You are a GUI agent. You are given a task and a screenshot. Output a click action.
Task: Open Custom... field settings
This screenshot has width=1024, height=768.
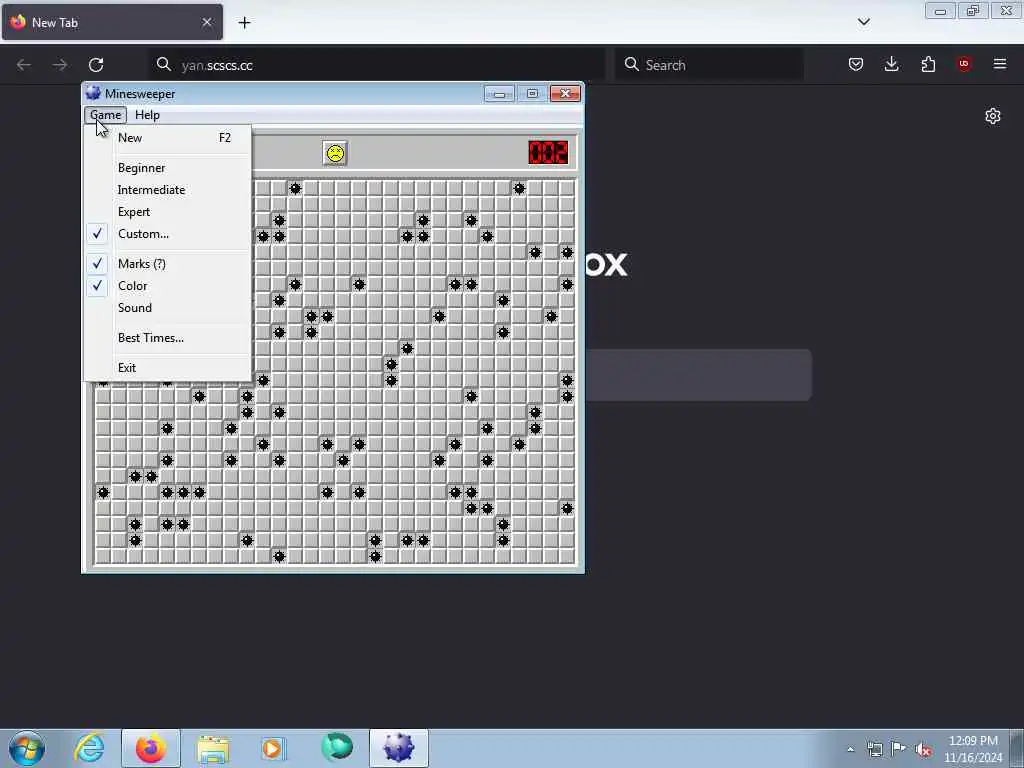tap(167, 234)
